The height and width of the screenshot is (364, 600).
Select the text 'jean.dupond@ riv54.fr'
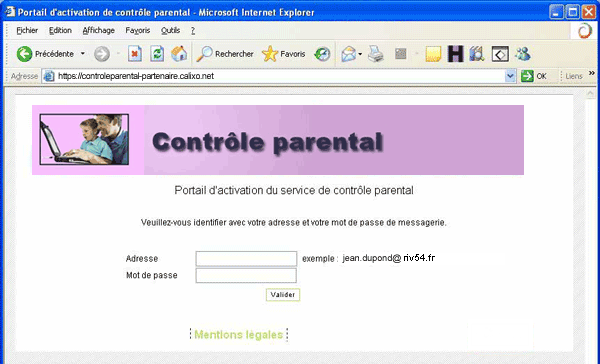[x=388, y=258]
